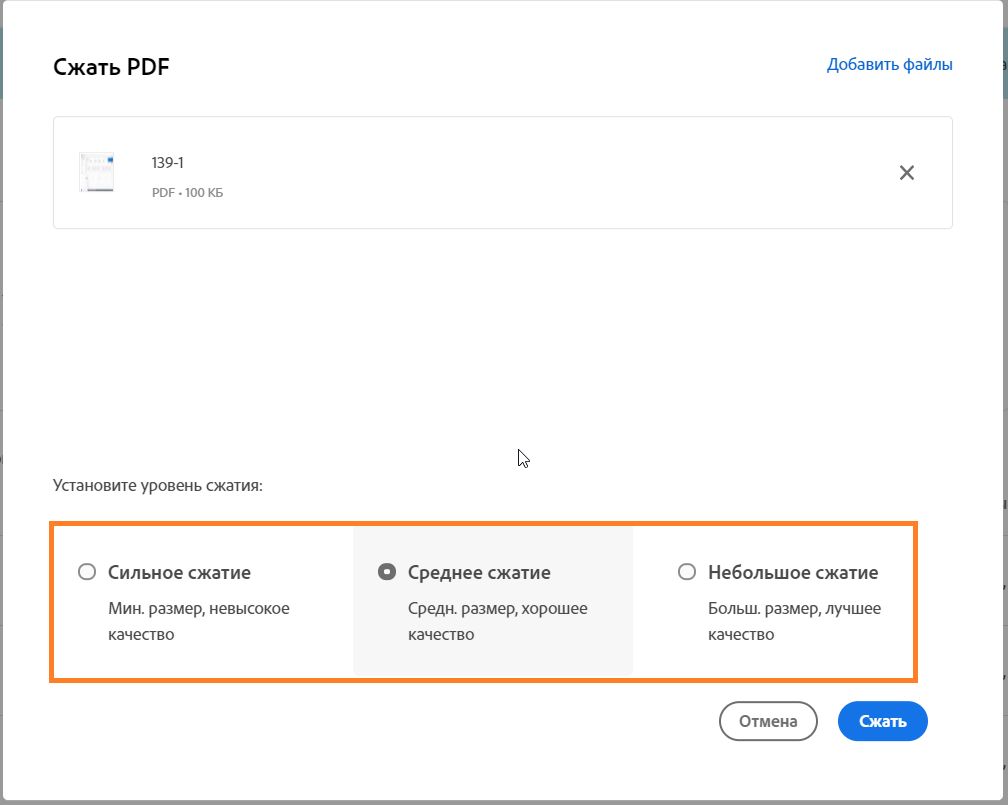The image size is (1008, 805).
Task: Click the "Установите уровень сжатия:" heading
Action: click(x=157, y=487)
